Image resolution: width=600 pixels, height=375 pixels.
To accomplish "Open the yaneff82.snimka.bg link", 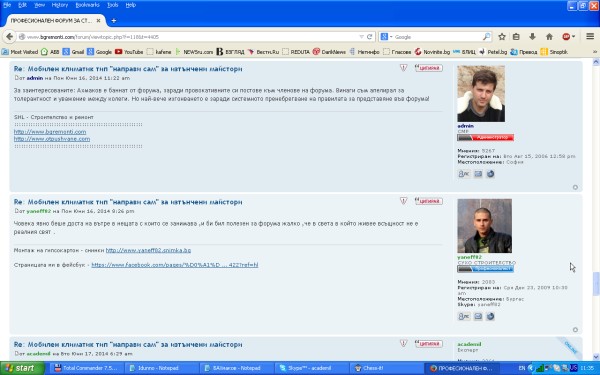I will click(x=148, y=250).
